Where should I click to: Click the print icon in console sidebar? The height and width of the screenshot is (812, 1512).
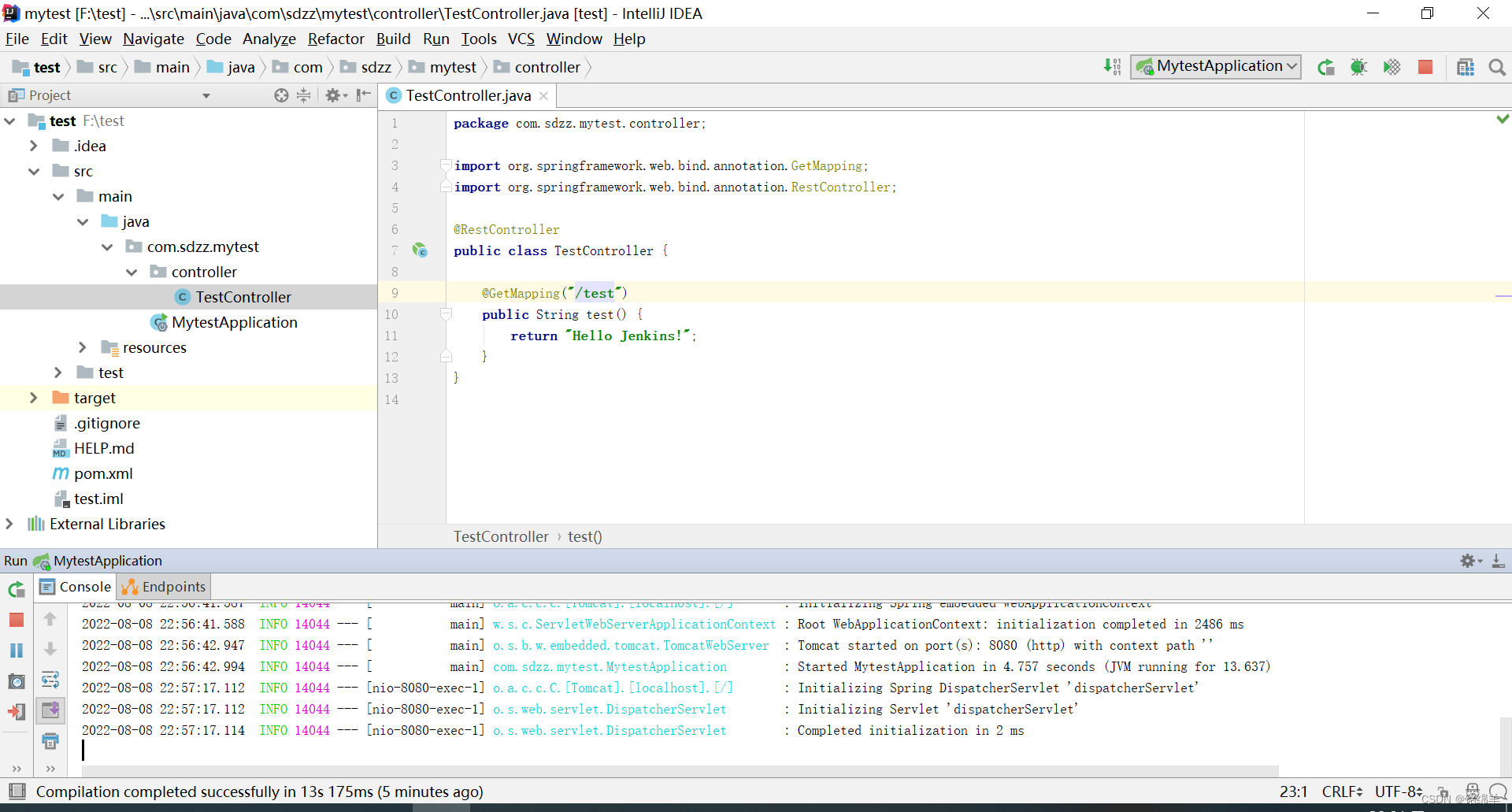click(50, 740)
